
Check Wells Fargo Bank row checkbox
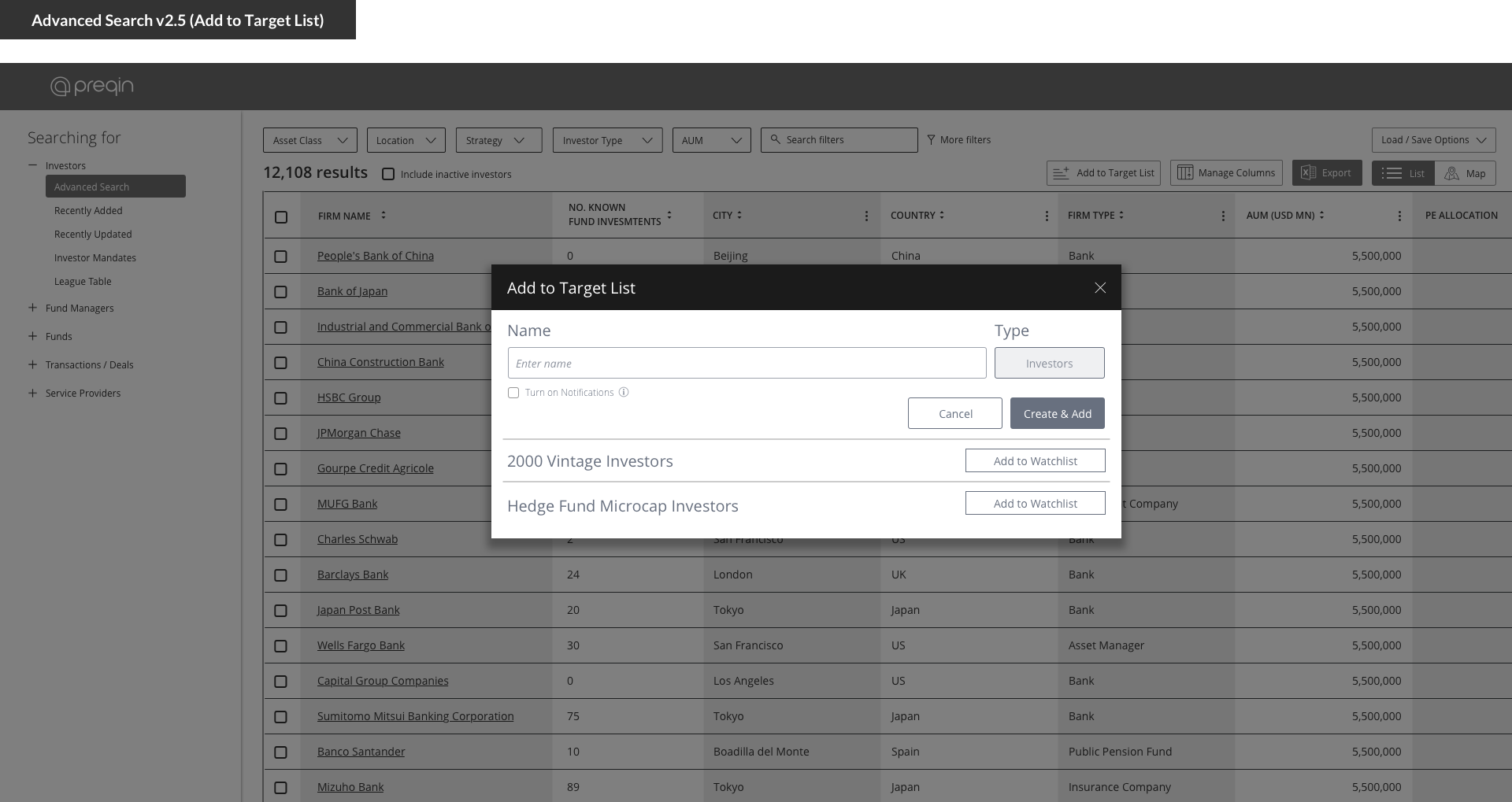pos(281,645)
